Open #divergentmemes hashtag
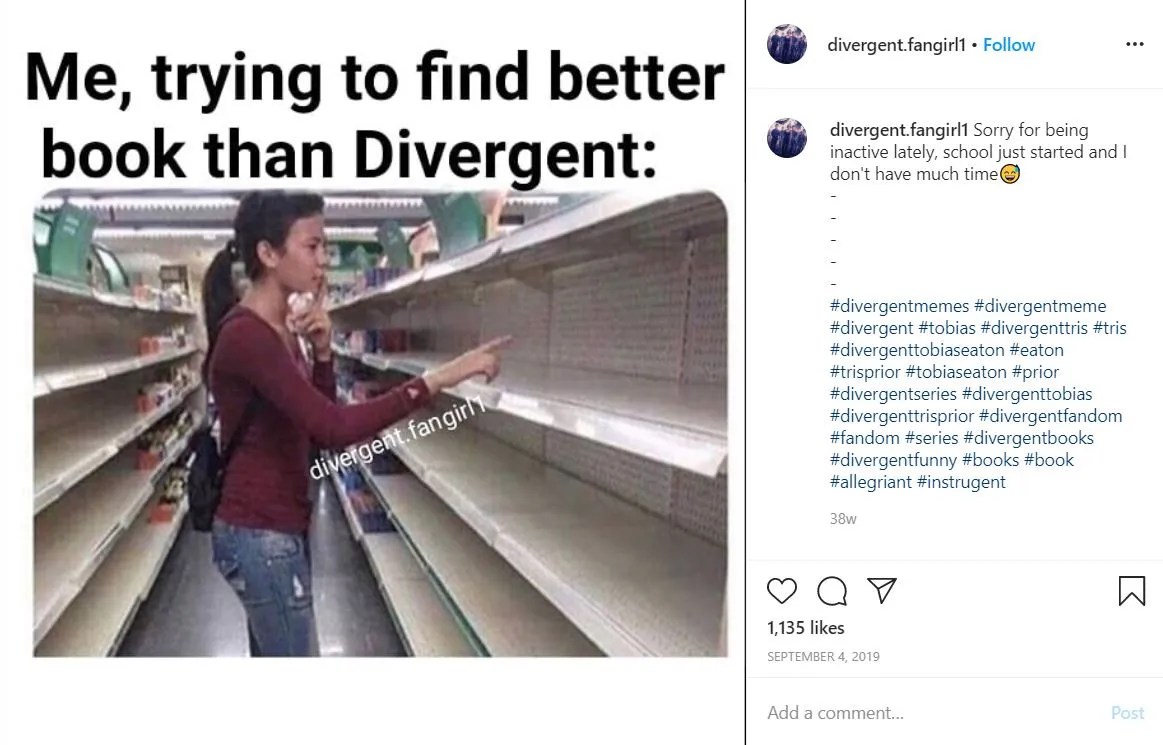The height and width of the screenshot is (745, 1163). tap(900, 306)
